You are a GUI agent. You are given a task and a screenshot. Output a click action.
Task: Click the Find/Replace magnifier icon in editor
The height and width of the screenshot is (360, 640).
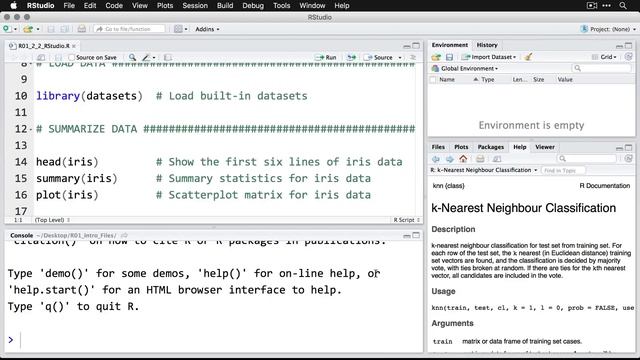132,58
